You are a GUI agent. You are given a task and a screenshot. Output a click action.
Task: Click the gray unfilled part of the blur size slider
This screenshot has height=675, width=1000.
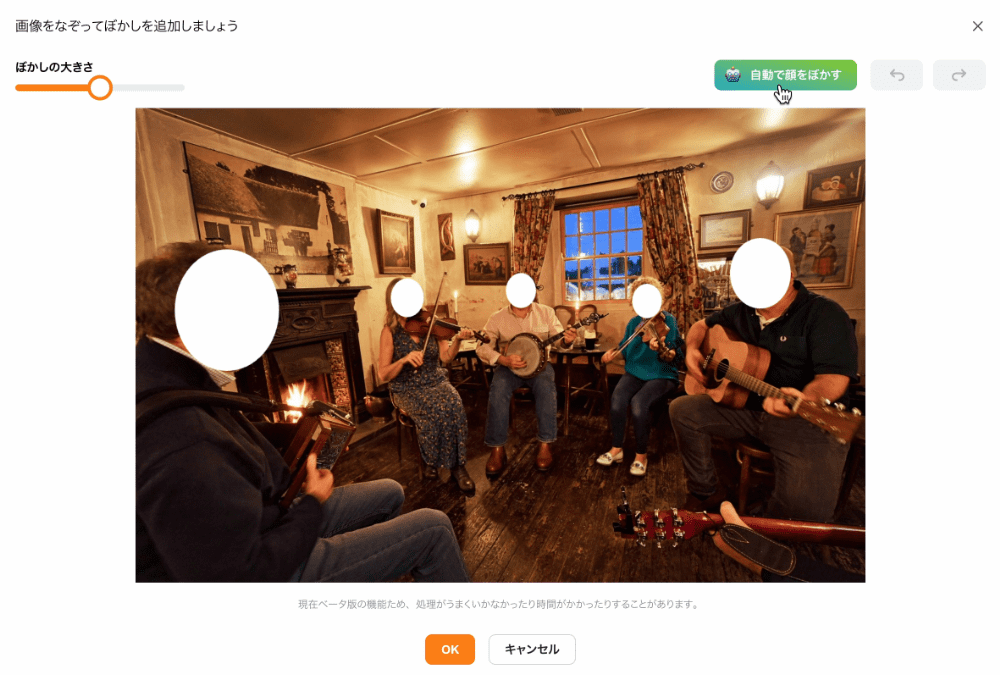click(x=149, y=87)
